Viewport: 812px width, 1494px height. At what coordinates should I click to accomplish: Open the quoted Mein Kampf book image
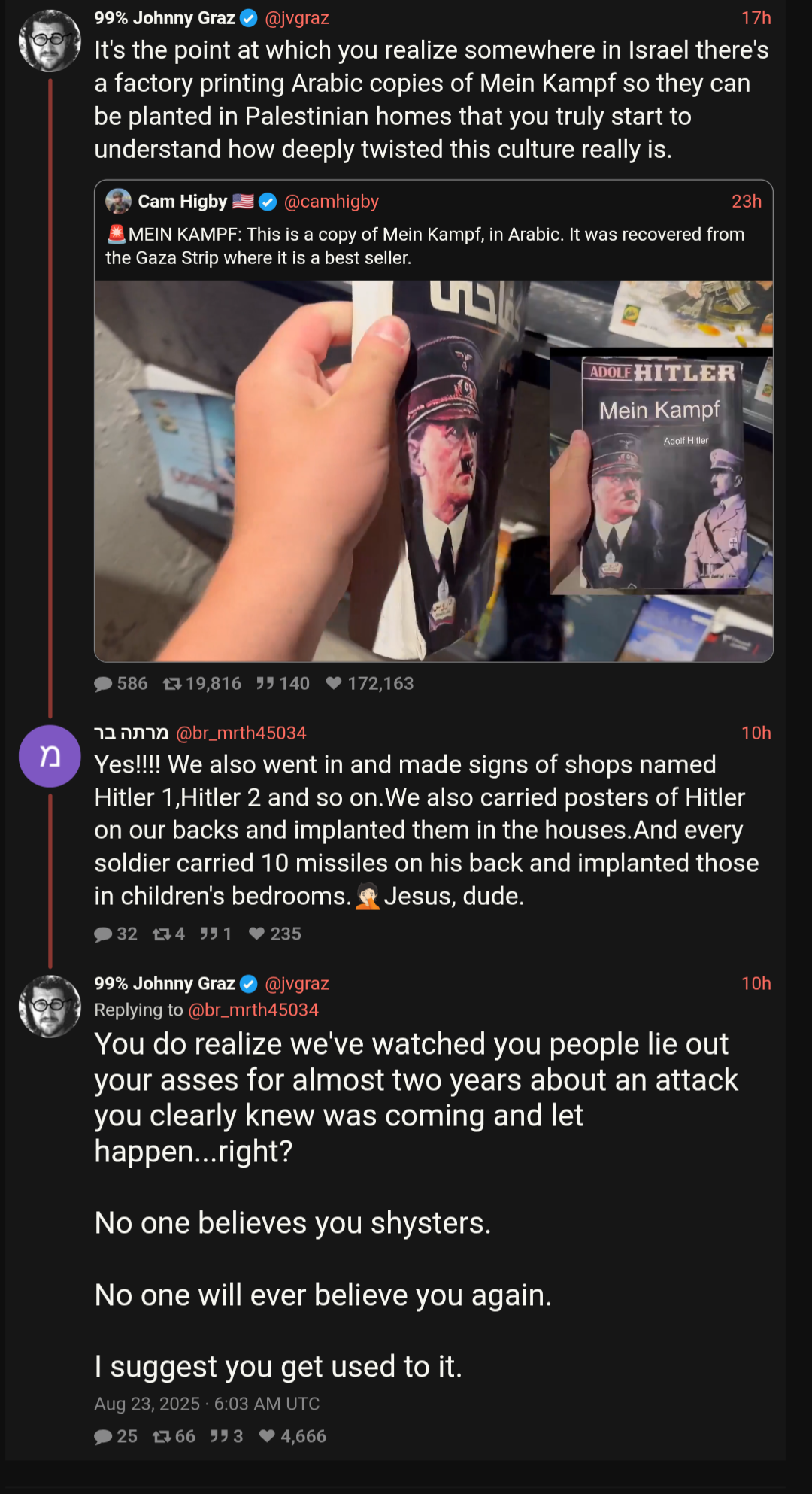coord(434,472)
